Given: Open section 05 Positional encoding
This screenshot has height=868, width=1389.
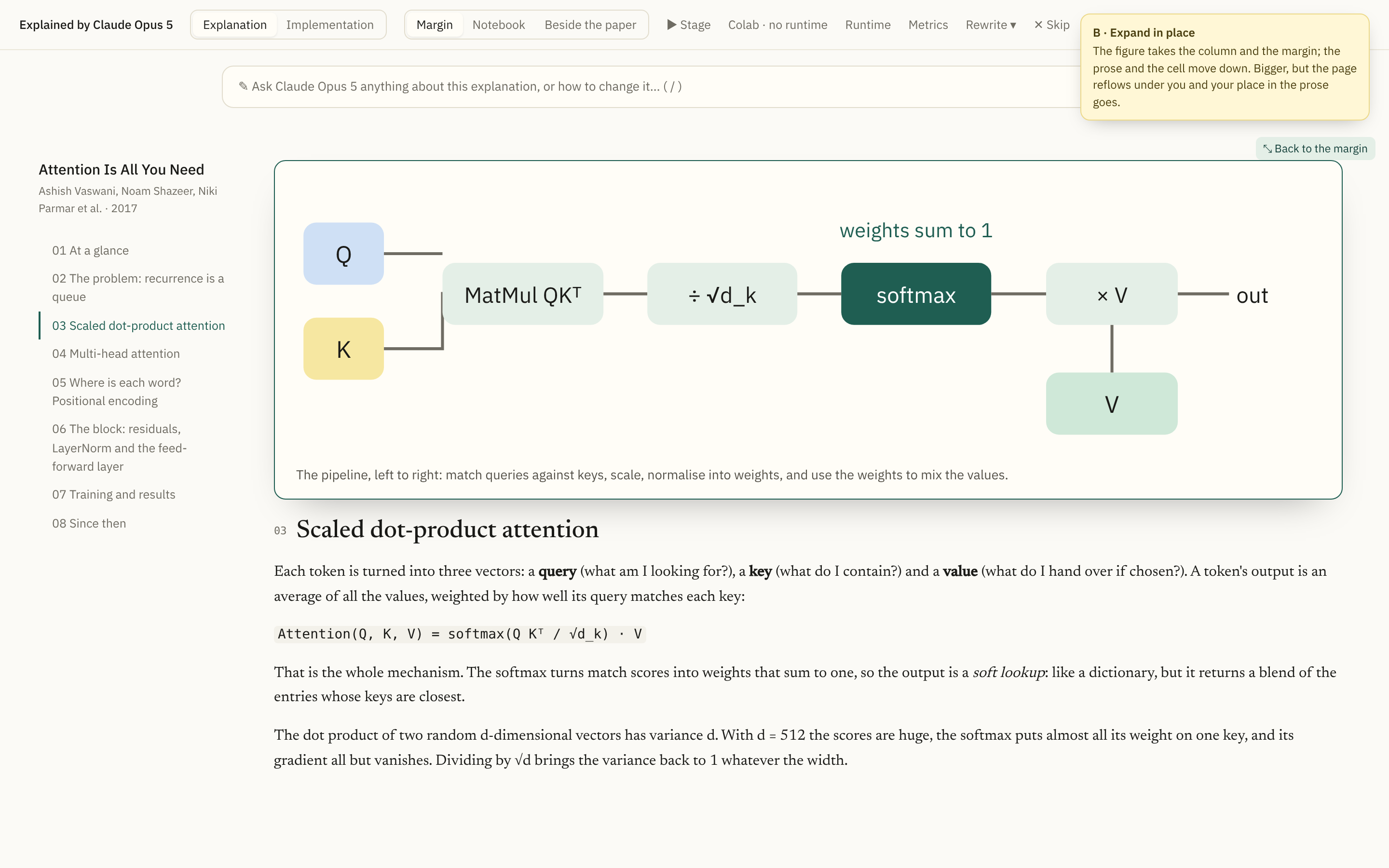Looking at the screenshot, I should point(117,392).
